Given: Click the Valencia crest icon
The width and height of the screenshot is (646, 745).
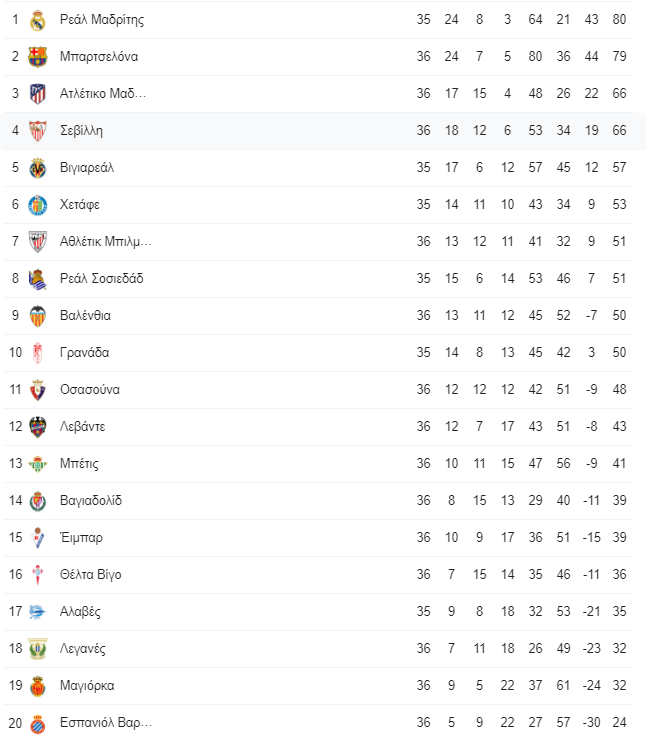Looking at the screenshot, I should (x=38, y=316).
